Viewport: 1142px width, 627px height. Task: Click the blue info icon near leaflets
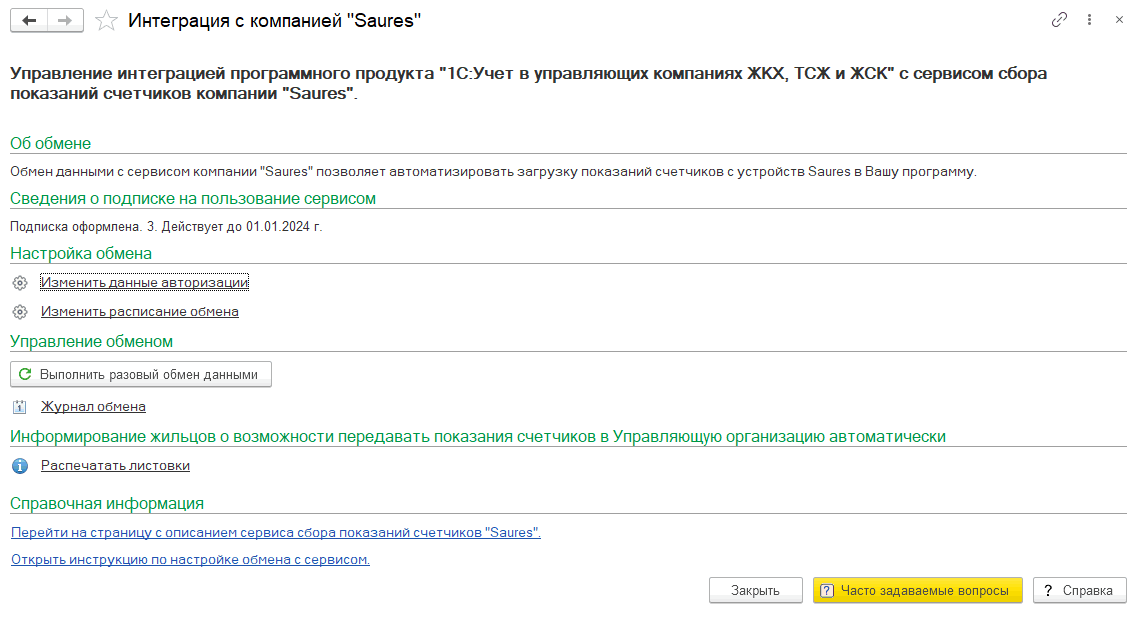coord(20,466)
